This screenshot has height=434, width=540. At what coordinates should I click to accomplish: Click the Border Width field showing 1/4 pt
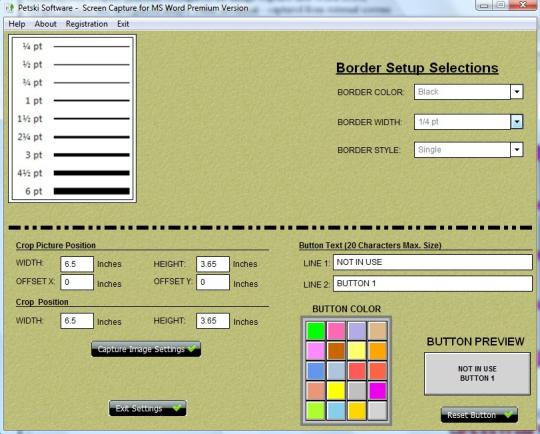(462, 122)
